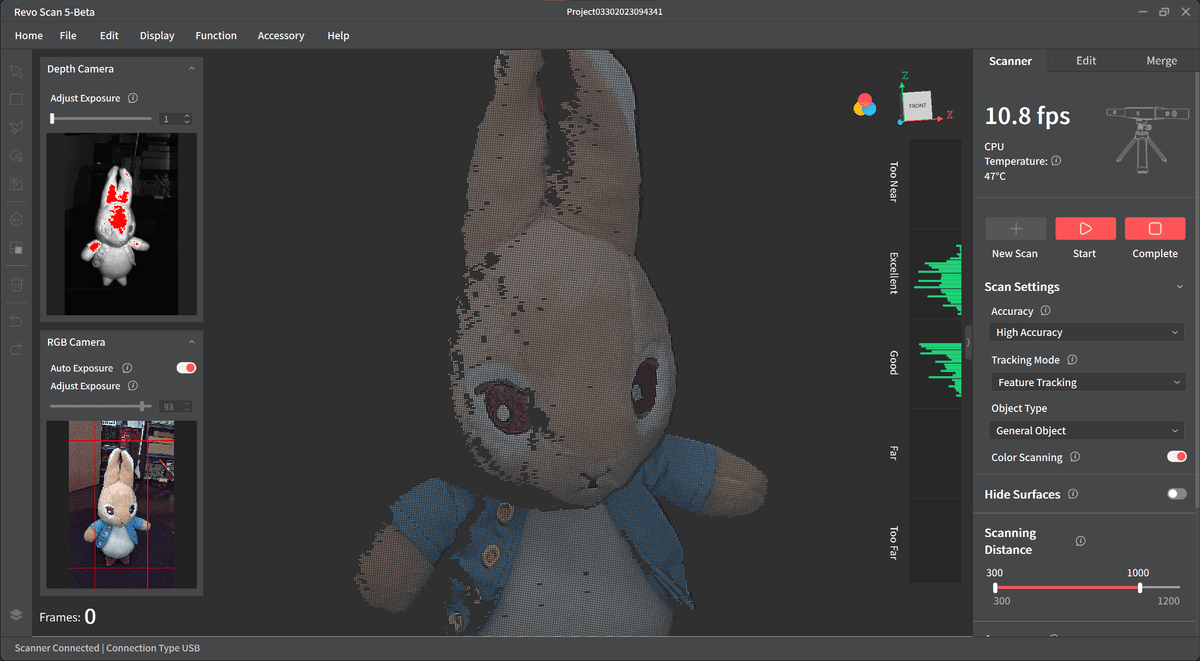Collapse the Depth Camera panel
This screenshot has height=661, width=1200.
point(191,69)
